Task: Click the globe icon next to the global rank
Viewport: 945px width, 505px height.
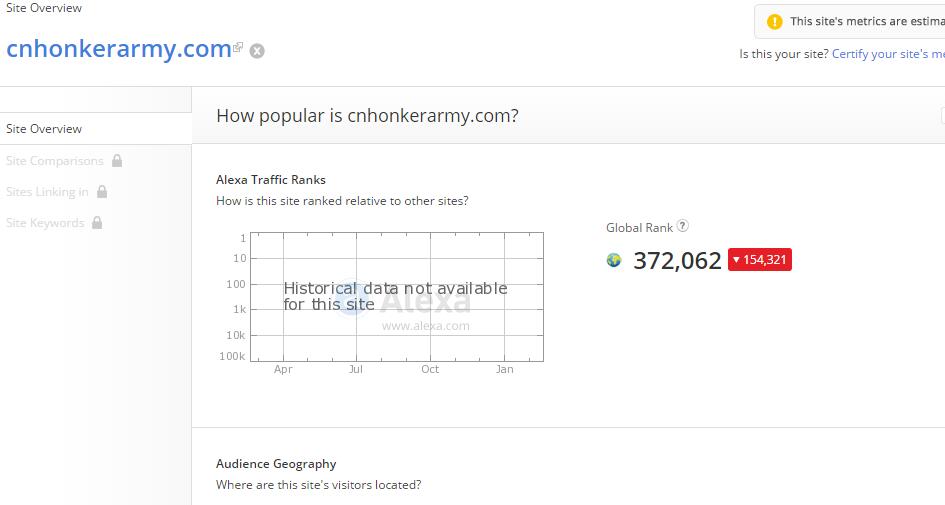Action: pos(614,260)
